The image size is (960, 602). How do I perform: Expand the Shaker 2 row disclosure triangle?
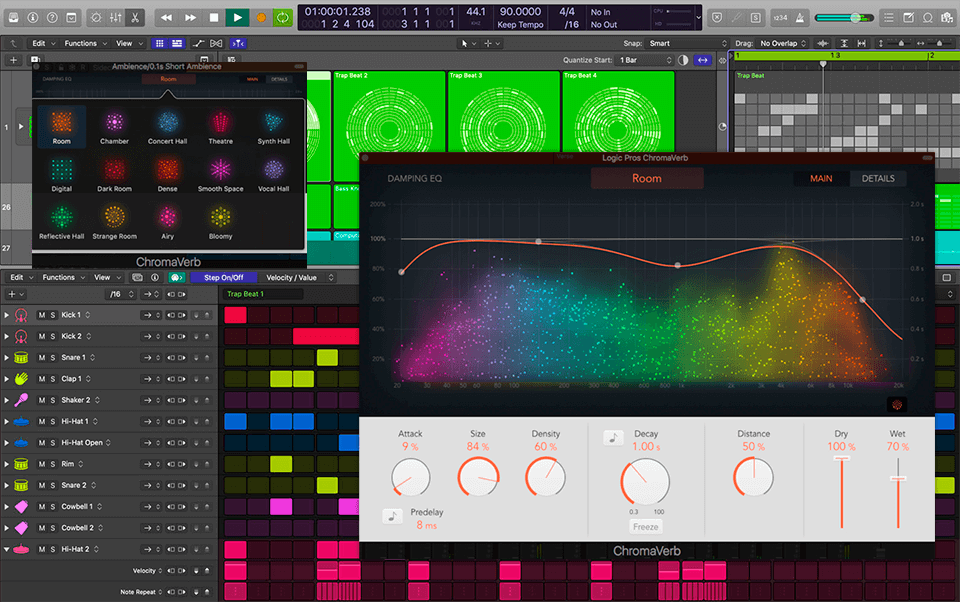[7, 400]
